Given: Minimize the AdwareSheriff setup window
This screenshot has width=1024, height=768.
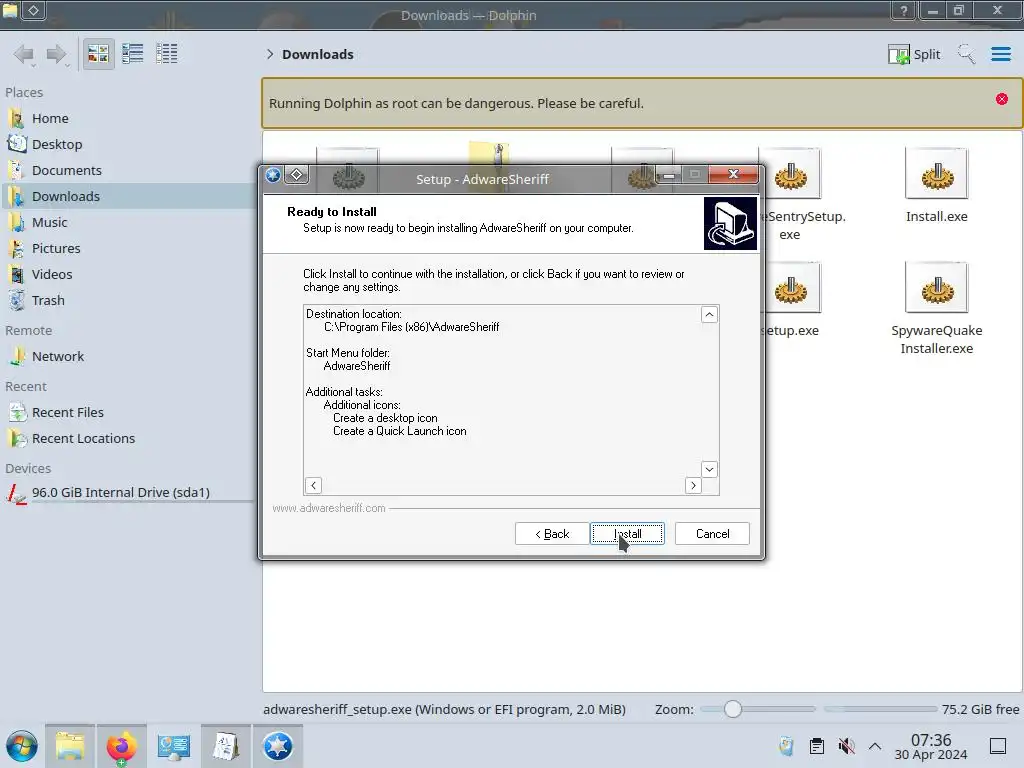Looking at the screenshot, I should coord(669,174).
